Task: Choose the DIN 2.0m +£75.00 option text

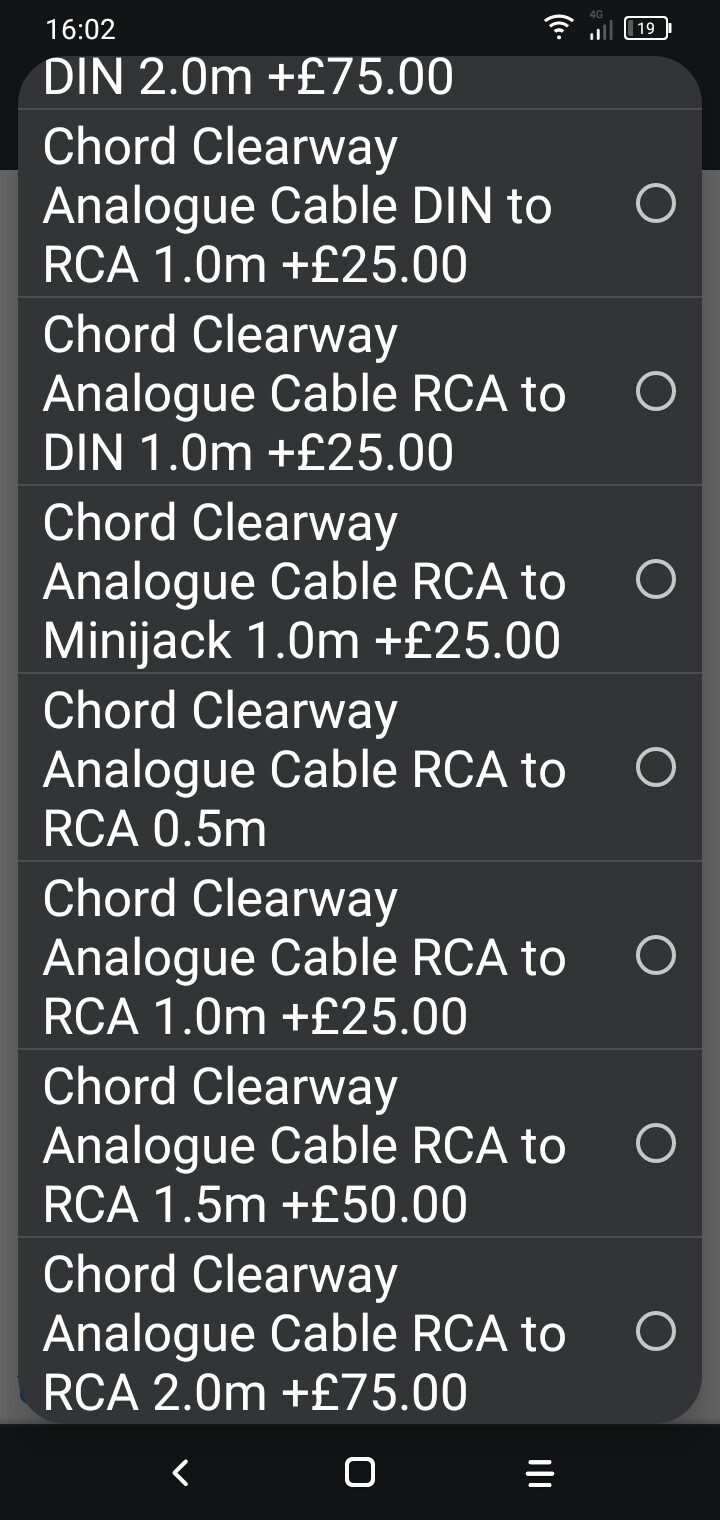Action: [248, 80]
